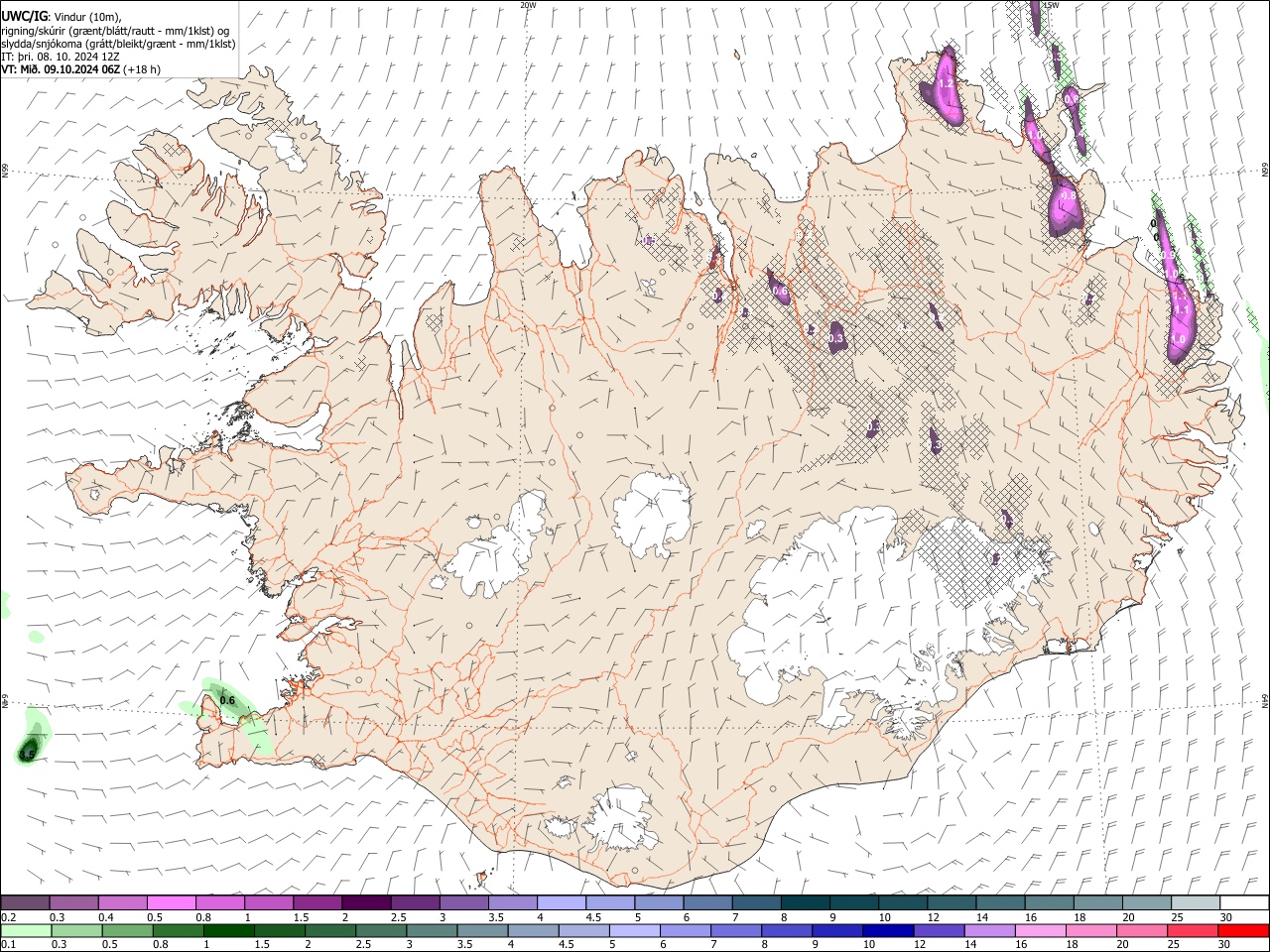Click the 'UWC/IG: Vindur (10m)' title text
This screenshot has height=952, width=1270.
click(61, 16)
